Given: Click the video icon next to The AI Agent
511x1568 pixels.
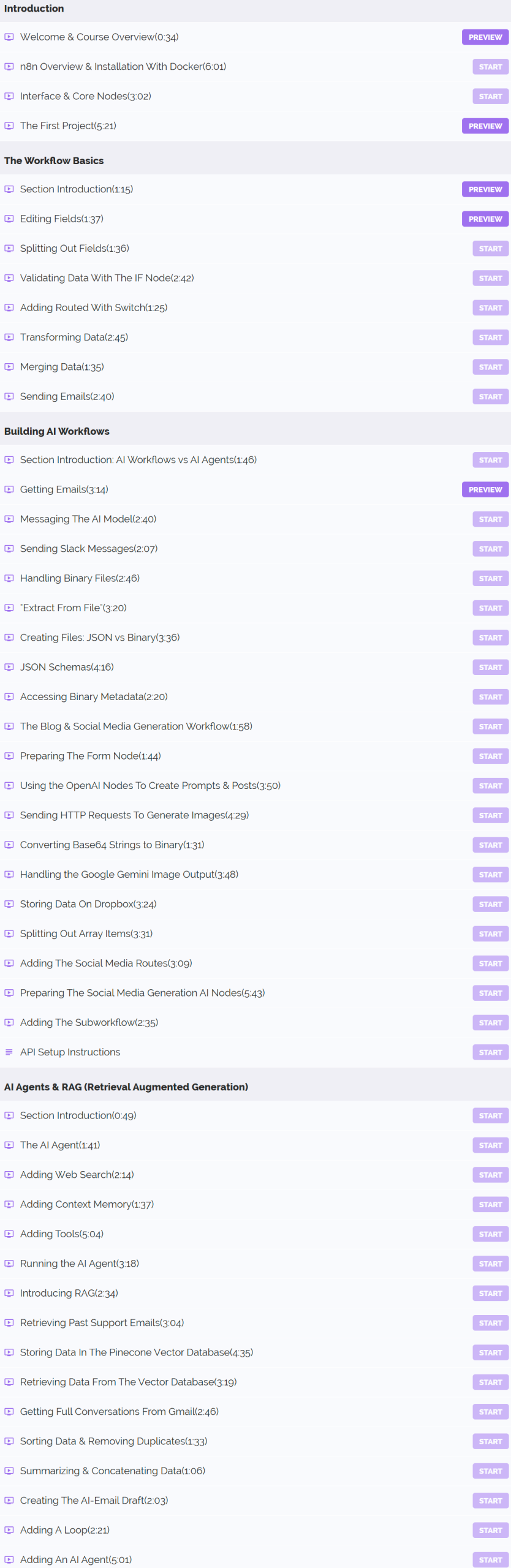Looking at the screenshot, I should pyautogui.click(x=9, y=1145).
